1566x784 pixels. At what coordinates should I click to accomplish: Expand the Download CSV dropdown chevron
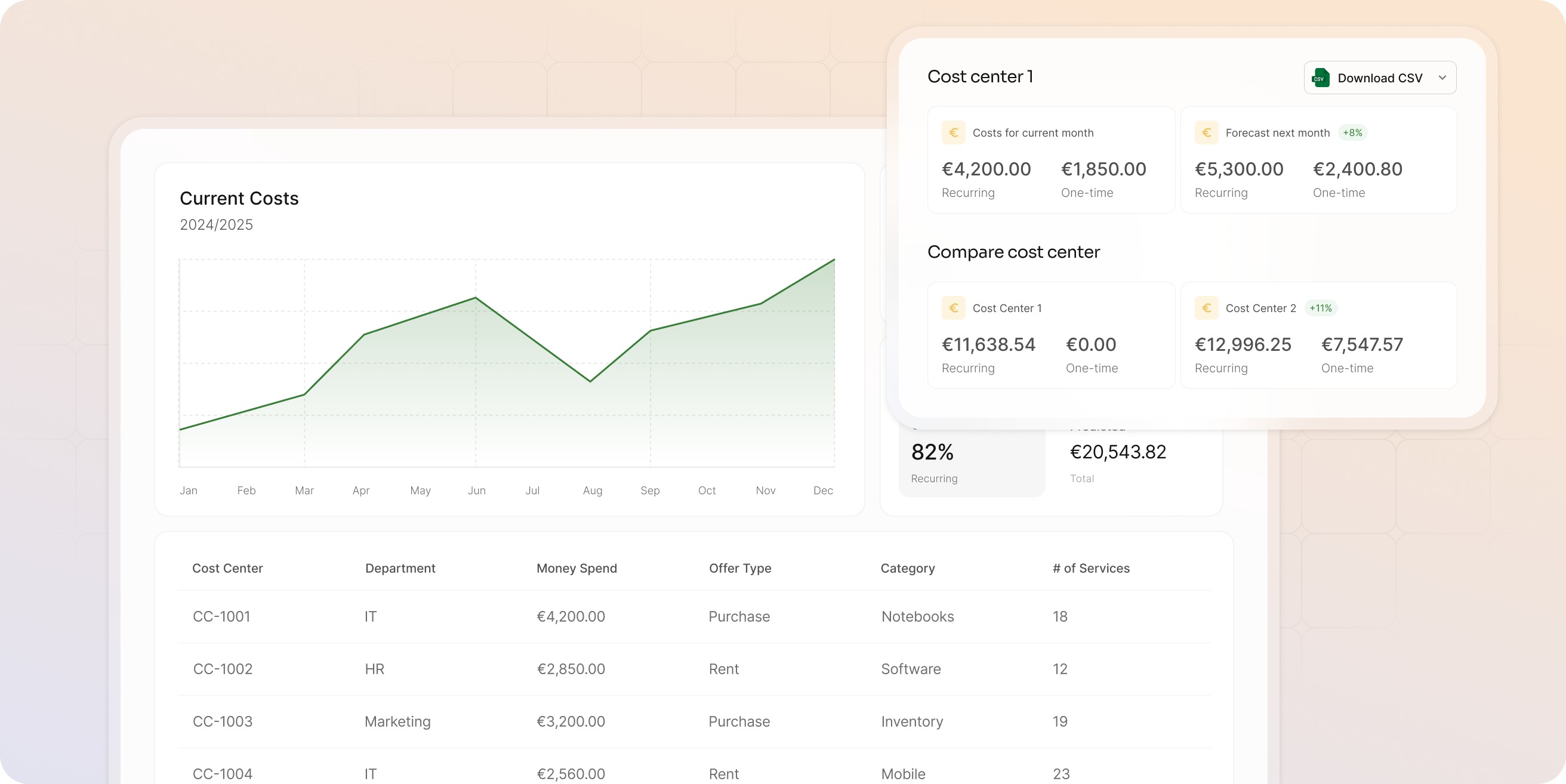click(1442, 78)
